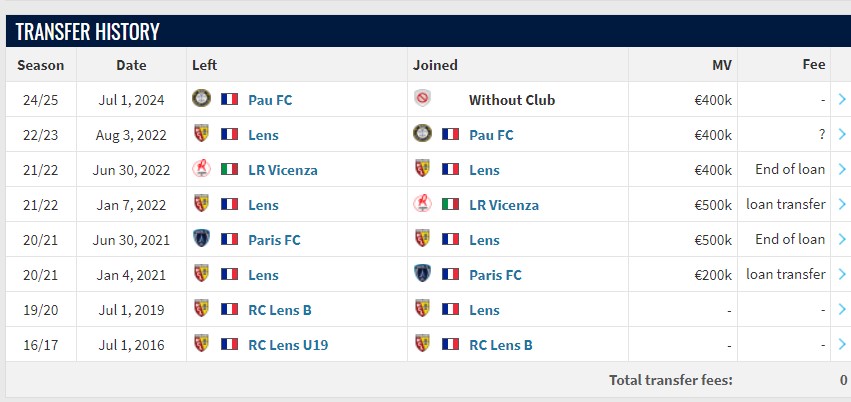Click the Italian flag next to joined LR Vicenza
Viewport: 851px width, 402px height.
(x=450, y=205)
